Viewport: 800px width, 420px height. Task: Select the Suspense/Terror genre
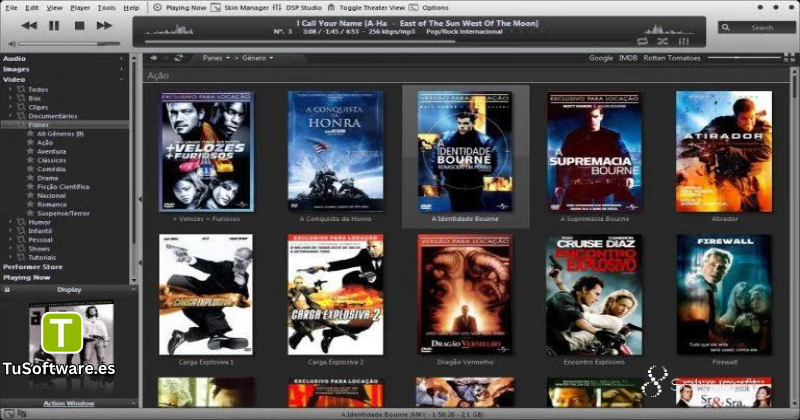click(x=63, y=213)
